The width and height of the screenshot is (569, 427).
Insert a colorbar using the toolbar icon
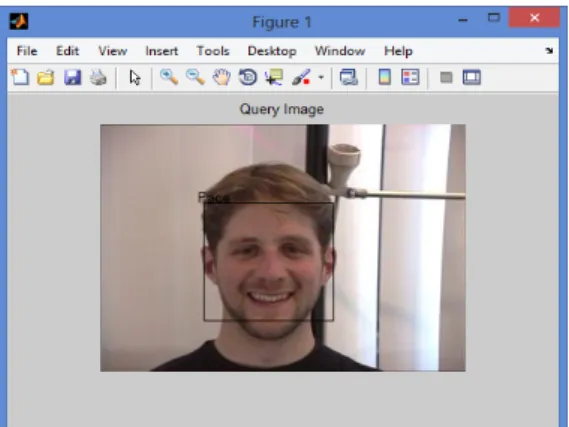click(385, 77)
